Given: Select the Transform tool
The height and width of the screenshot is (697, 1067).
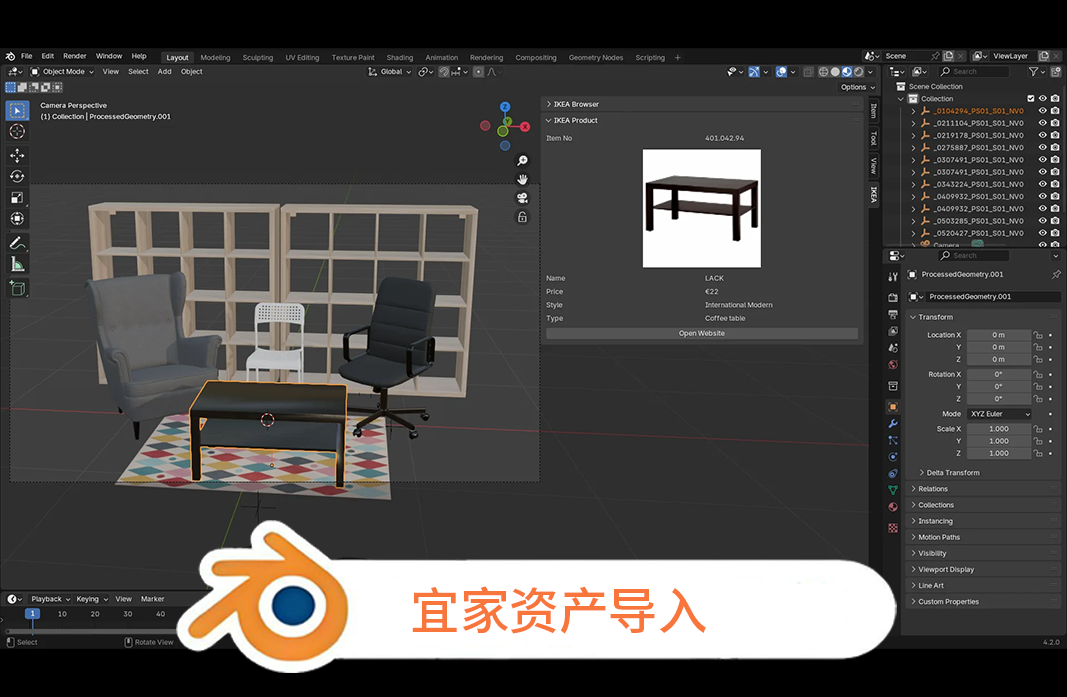Looking at the screenshot, I should 18,218.
